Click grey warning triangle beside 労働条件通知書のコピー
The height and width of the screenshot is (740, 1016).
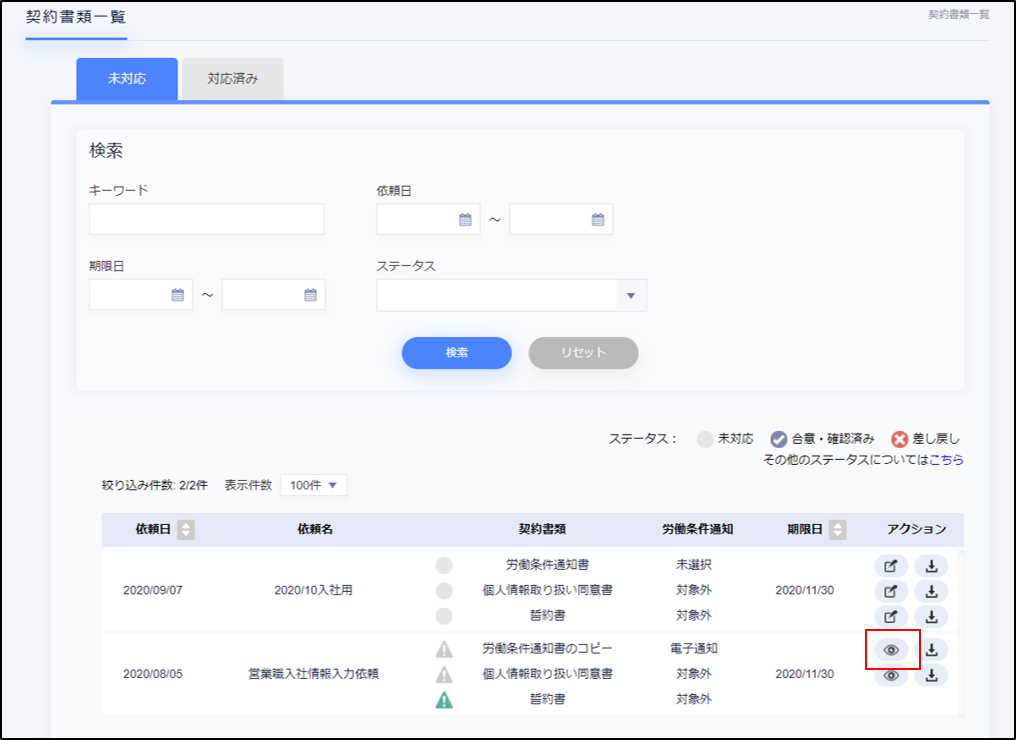(444, 649)
